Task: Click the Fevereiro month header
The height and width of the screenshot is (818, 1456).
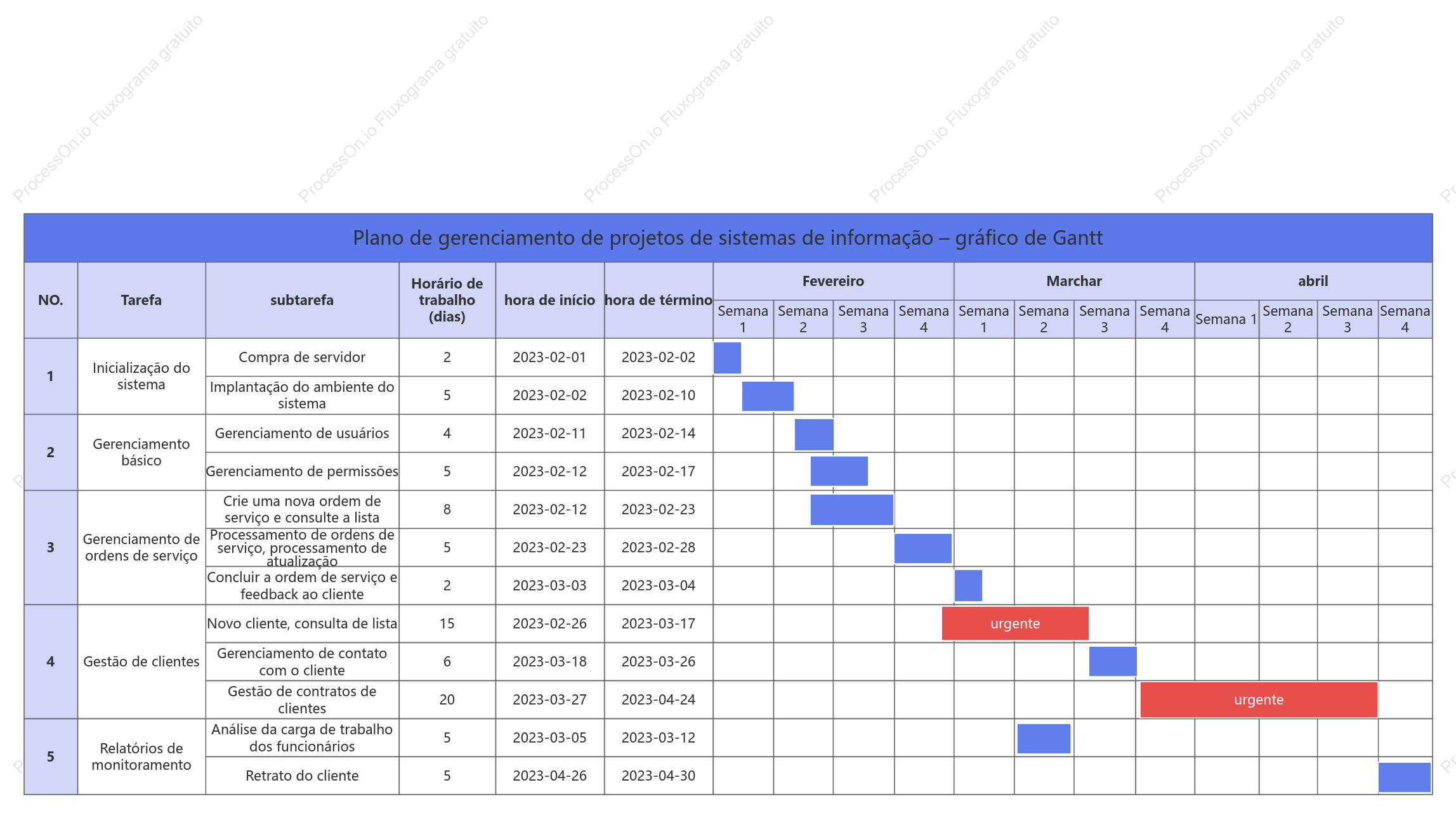Action: coord(833,281)
